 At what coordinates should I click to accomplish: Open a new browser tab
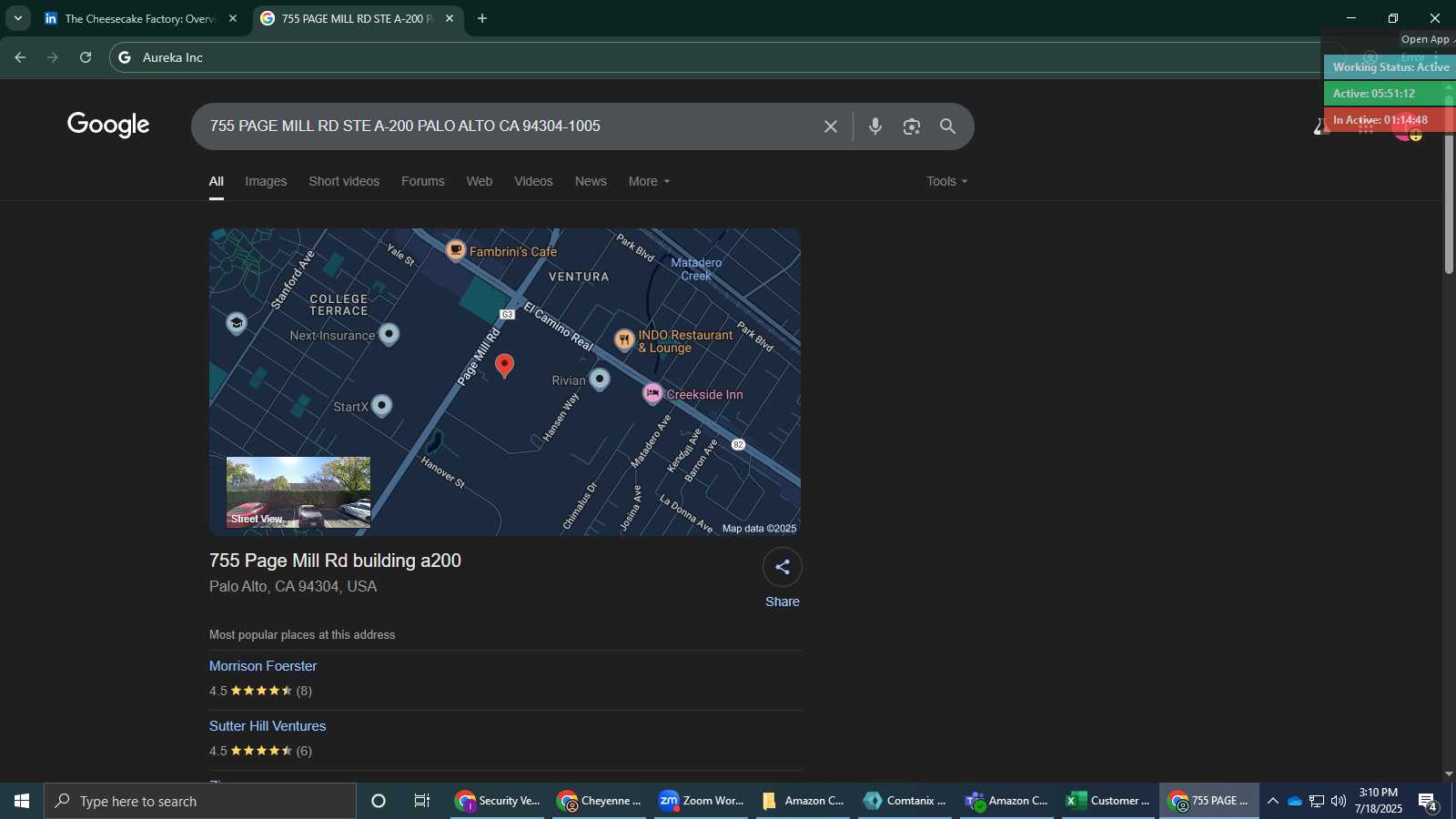tap(482, 18)
